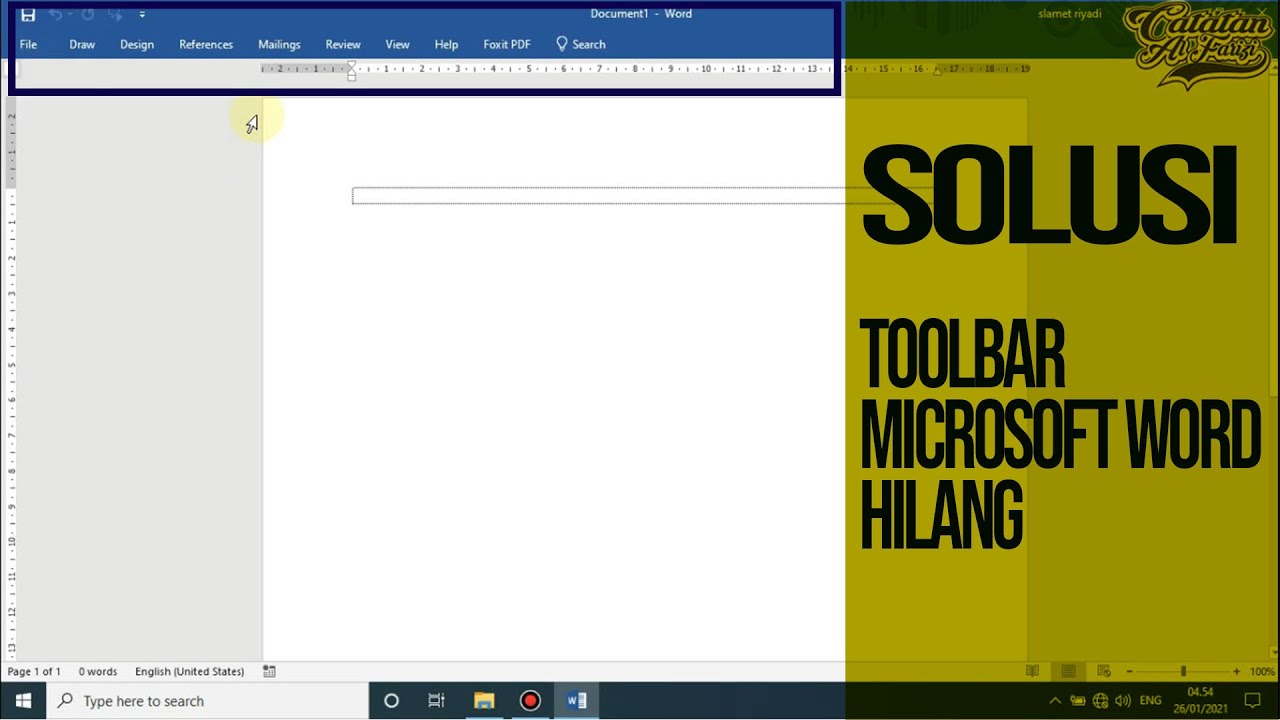Viewport: 1280px width, 720px height.
Task: Switch to Read Mode view
Action: pos(1032,671)
